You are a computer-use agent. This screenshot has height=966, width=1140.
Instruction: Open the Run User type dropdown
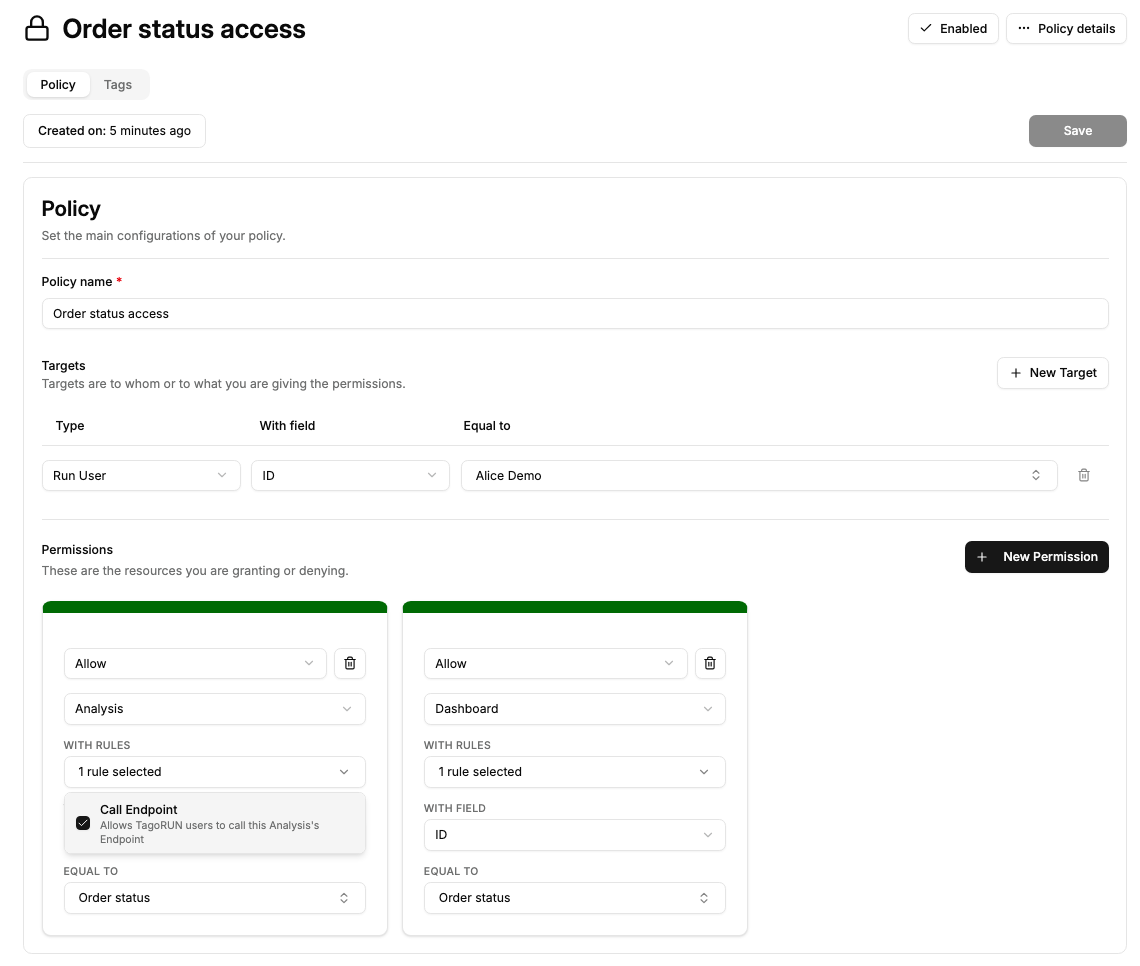[141, 475]
